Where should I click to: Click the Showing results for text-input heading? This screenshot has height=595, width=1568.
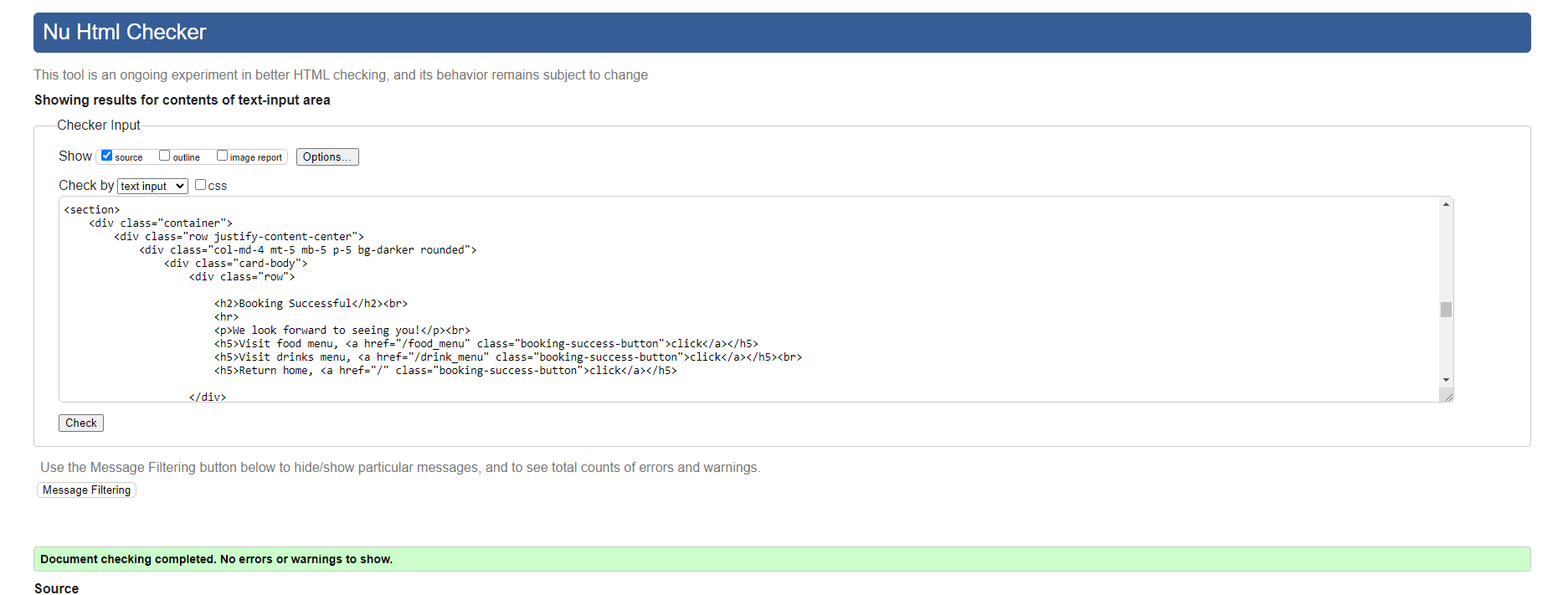point(182,100)
